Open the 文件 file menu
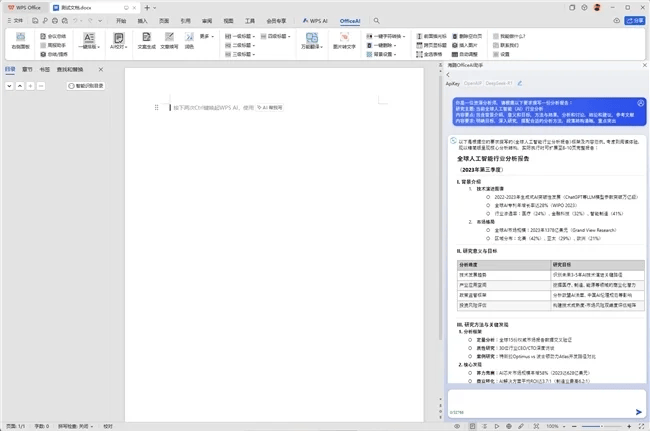This screenshot has width=650, height=431. 15,21
